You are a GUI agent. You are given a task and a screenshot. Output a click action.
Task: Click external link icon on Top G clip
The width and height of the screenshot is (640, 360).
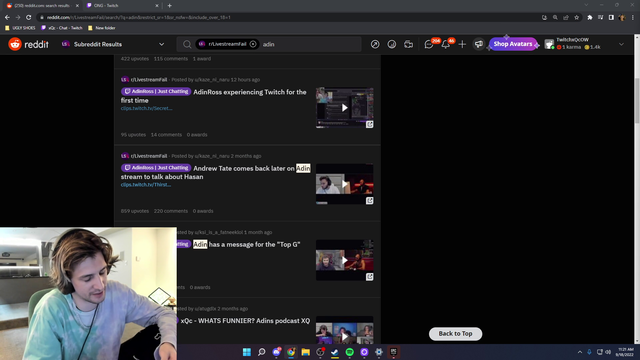(369, 277)
